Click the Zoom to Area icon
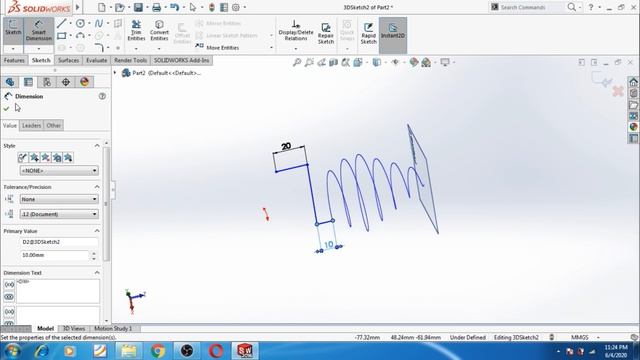This screenshot has height=360, width=640. click(x=309, y=62)
